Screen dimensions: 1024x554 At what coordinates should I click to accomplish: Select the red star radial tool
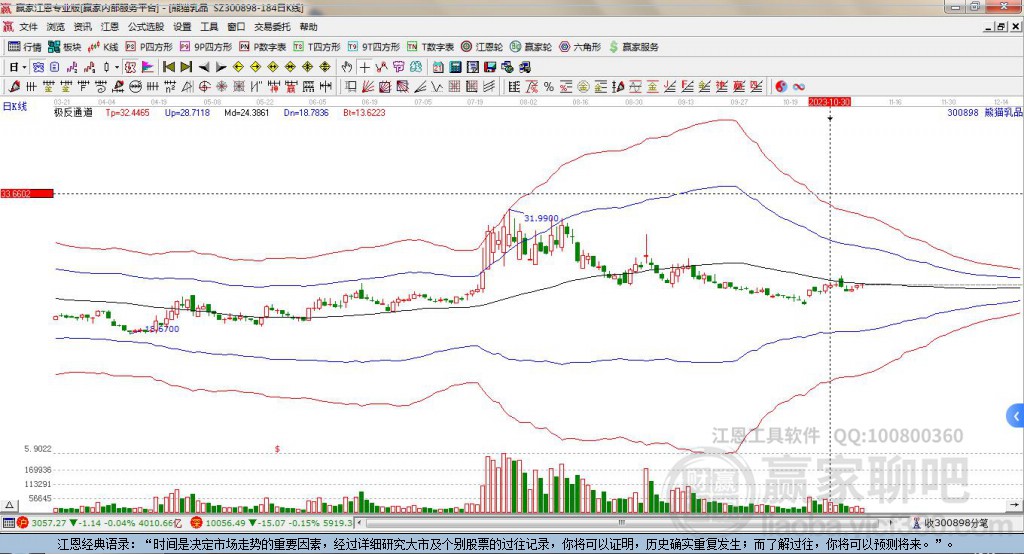pos(222,86)
